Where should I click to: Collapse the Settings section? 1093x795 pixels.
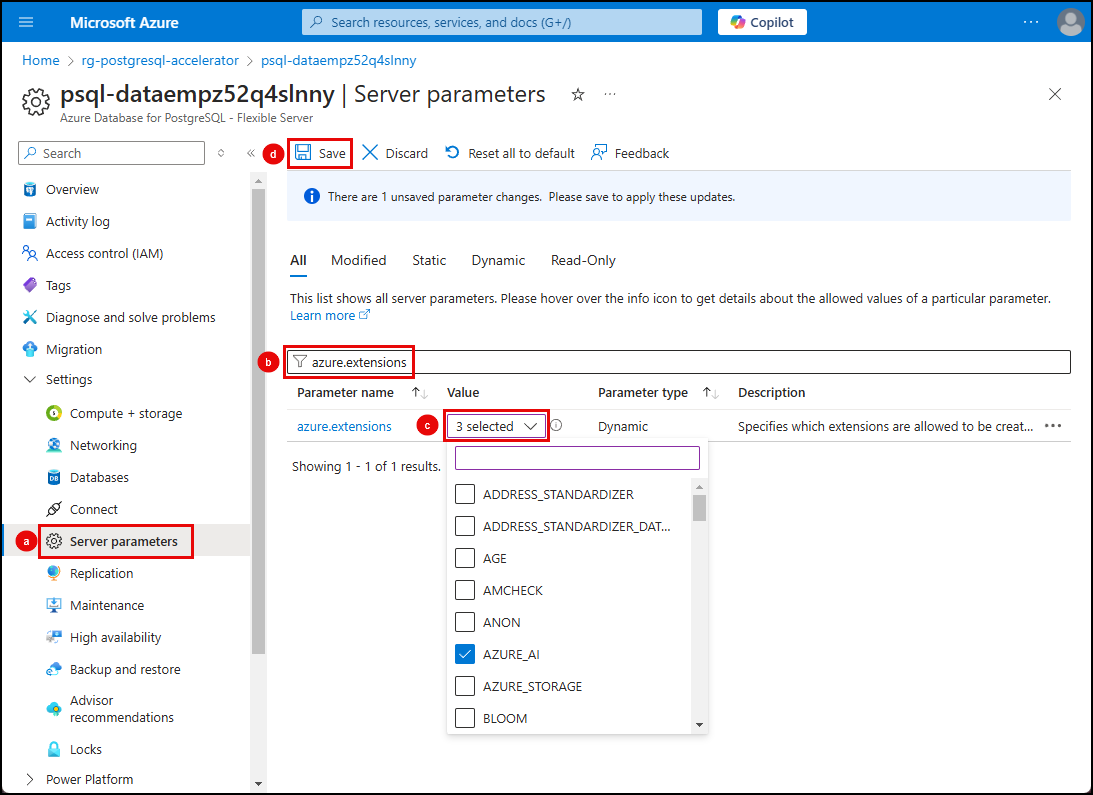pos(30,379)
